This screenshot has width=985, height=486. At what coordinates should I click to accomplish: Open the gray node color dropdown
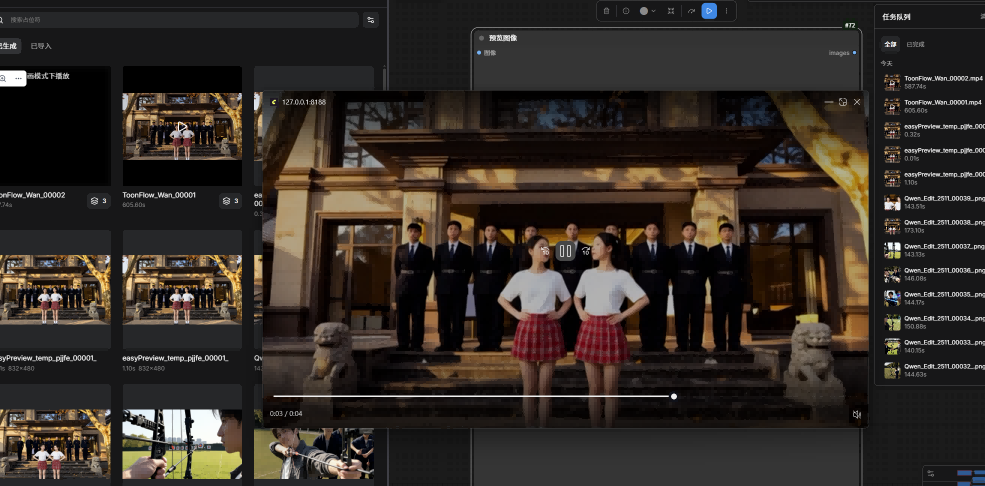pyautogui.click(x=648, y=11)
